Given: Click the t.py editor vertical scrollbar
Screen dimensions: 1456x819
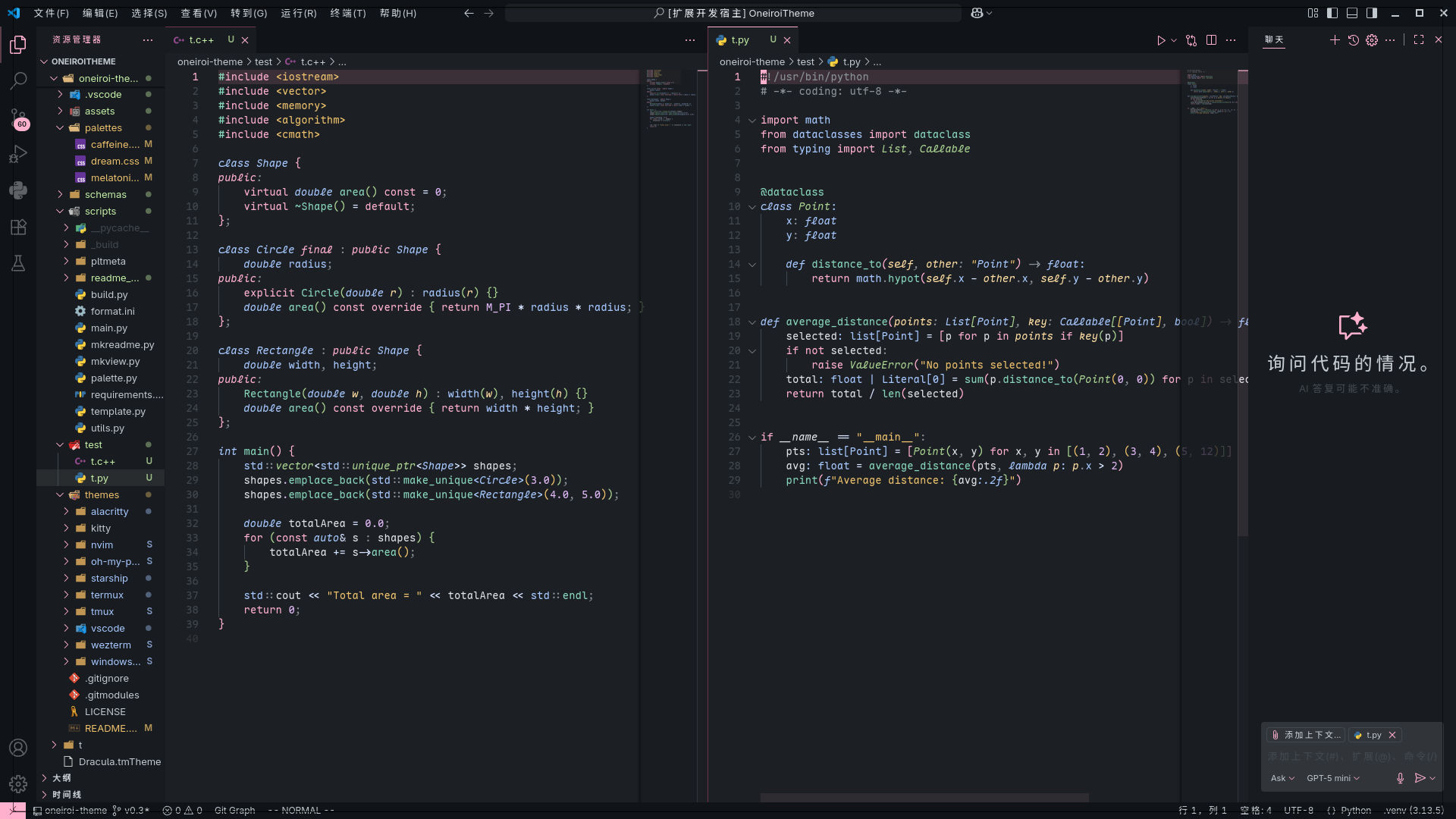Looking at the screenshot, I should (1242, 303).
